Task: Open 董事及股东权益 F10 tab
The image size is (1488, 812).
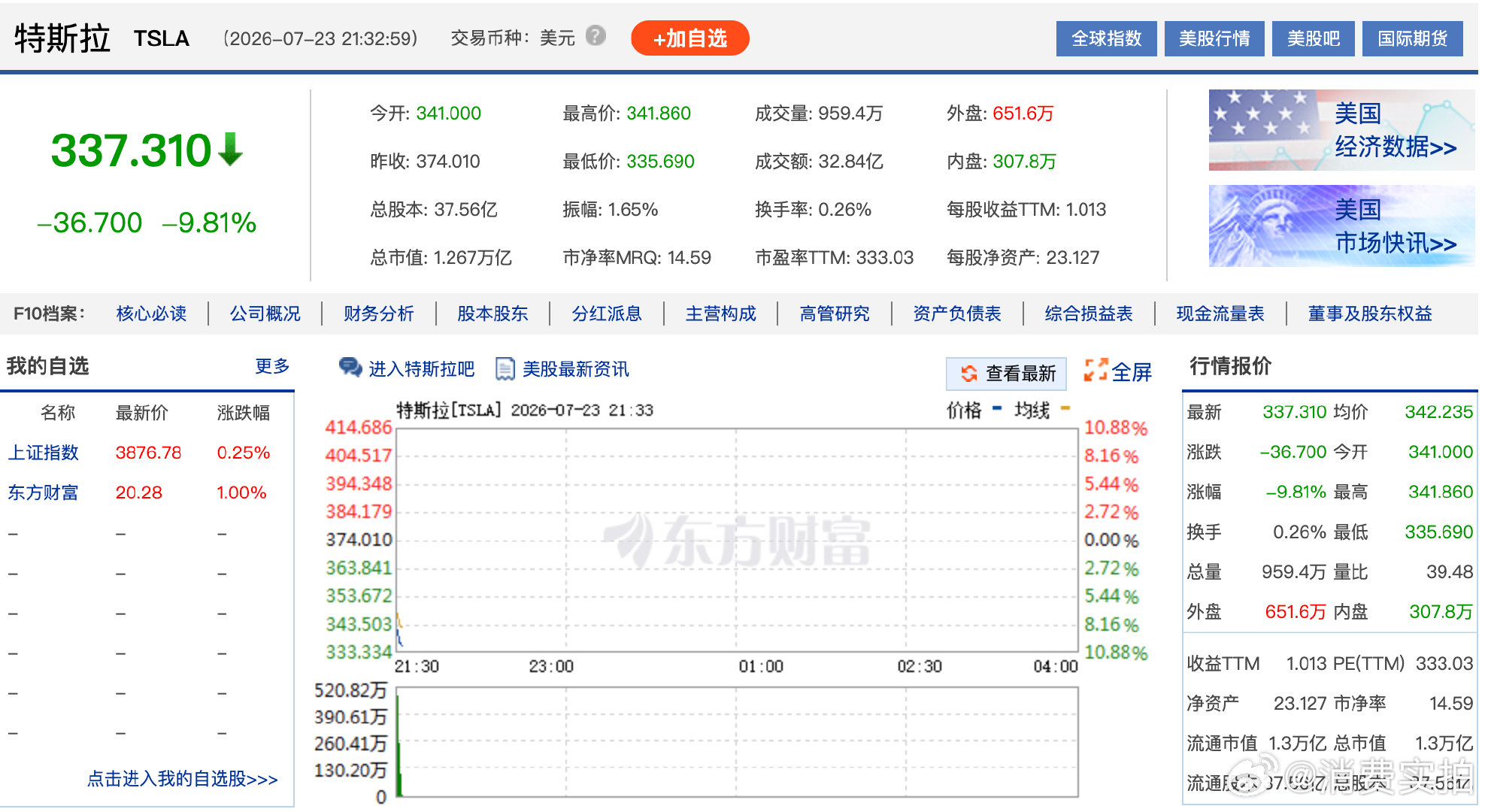Action: 1369,314
